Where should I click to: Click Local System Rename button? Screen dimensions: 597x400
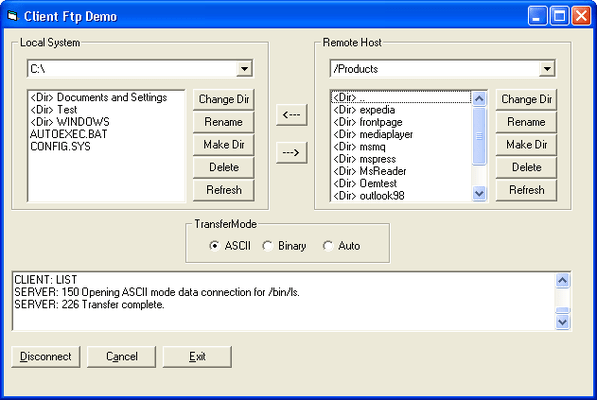pyautogui.click(x=223, y=122)
